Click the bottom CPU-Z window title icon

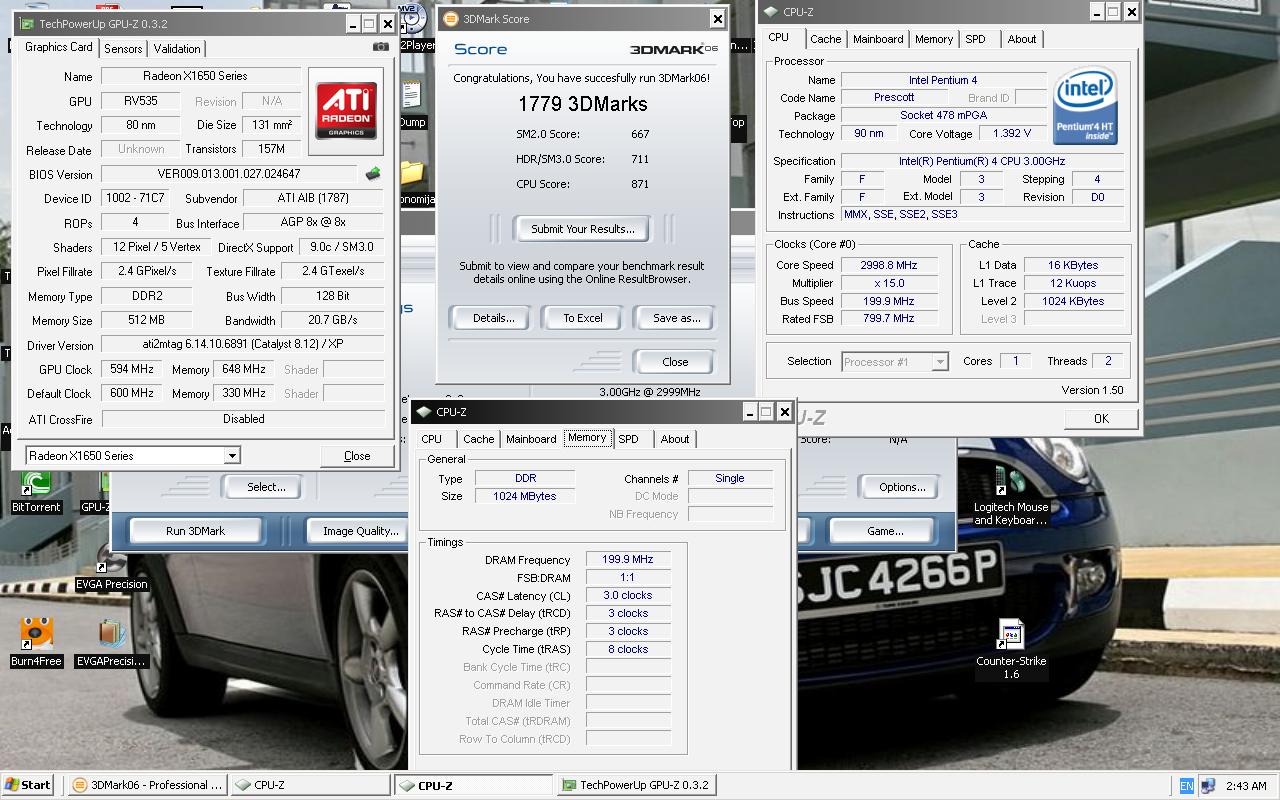tap(424, 412)
